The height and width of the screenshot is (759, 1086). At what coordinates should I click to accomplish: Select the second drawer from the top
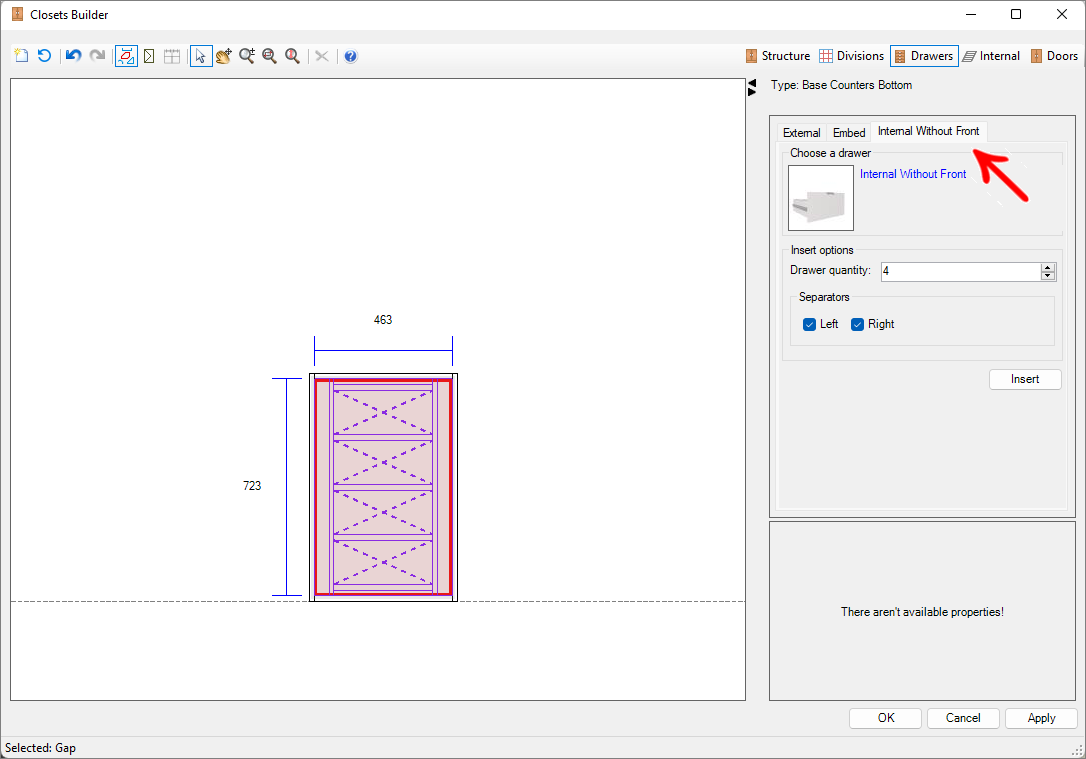coord(383,463)
